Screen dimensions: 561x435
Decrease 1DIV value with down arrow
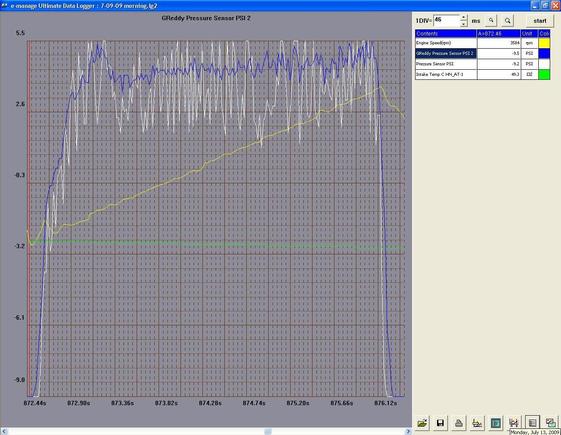point(463,24)
